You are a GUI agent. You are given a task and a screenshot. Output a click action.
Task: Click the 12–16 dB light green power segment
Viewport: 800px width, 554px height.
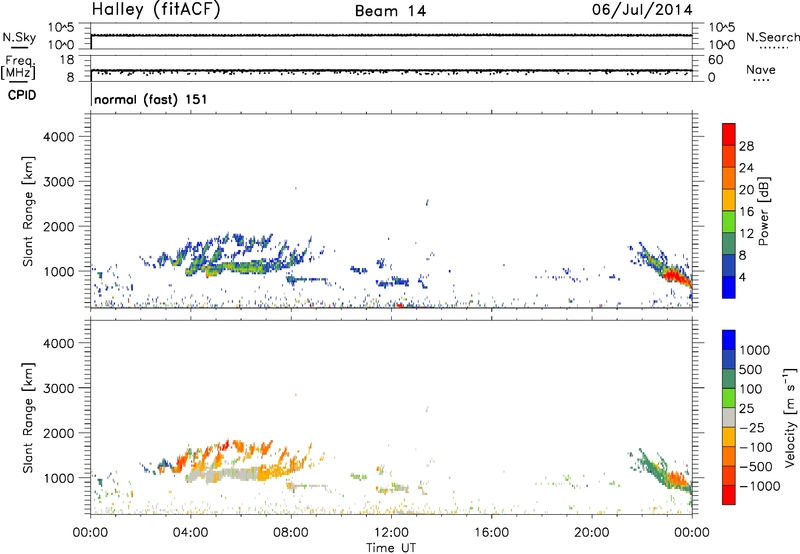(729, 222)
